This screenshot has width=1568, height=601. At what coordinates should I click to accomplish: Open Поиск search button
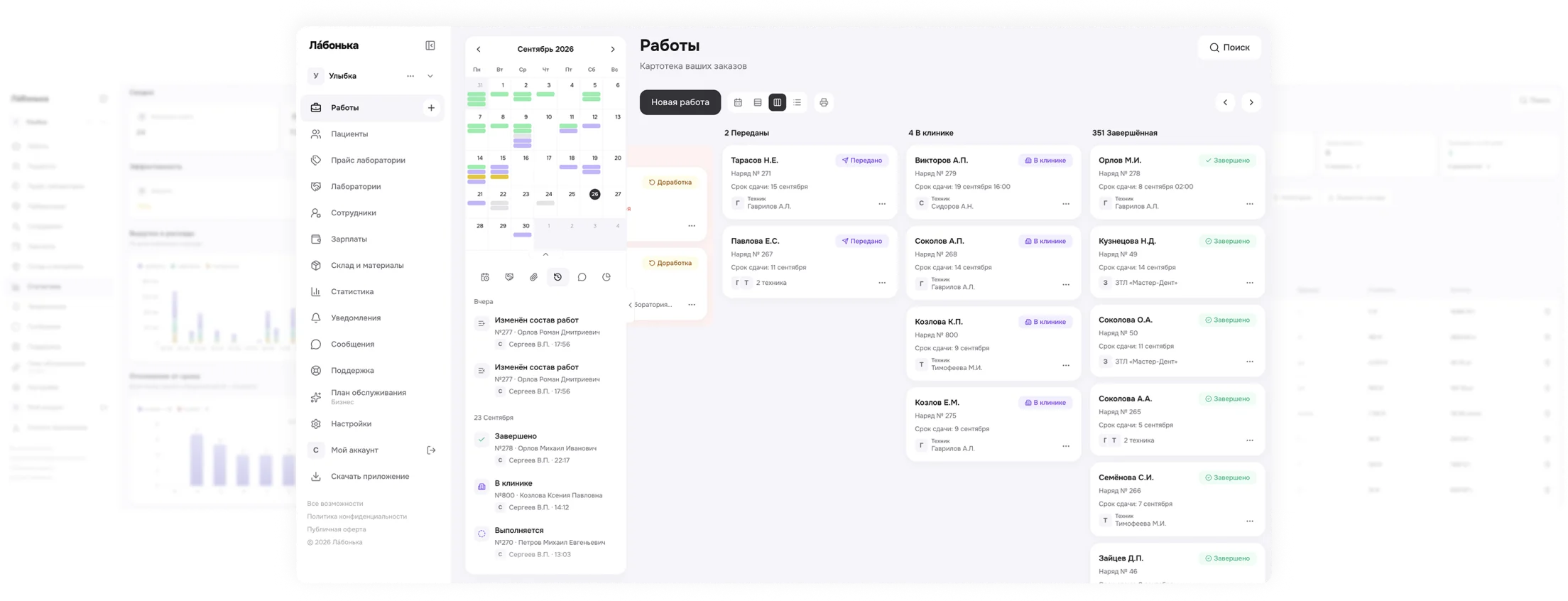[x=1229, y=48]
